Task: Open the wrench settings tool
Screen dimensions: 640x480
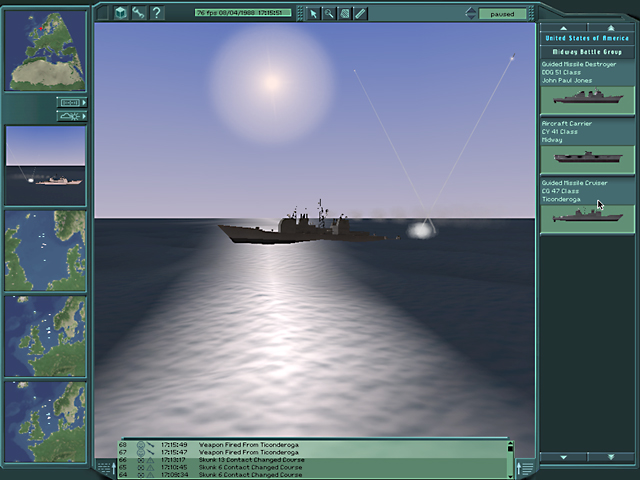Action: [x=138, y=13]
